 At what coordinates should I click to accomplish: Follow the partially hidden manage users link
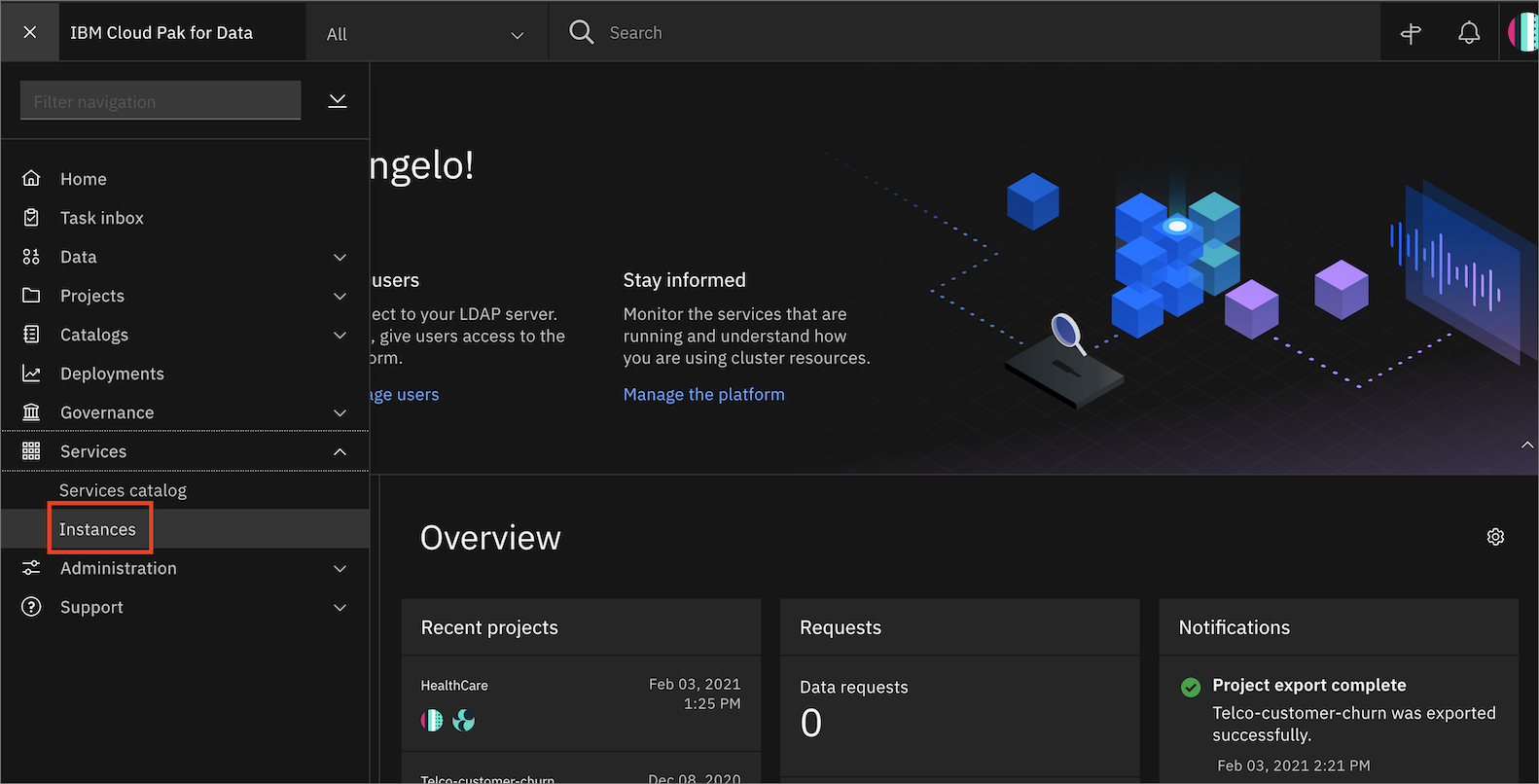point(405,394)
